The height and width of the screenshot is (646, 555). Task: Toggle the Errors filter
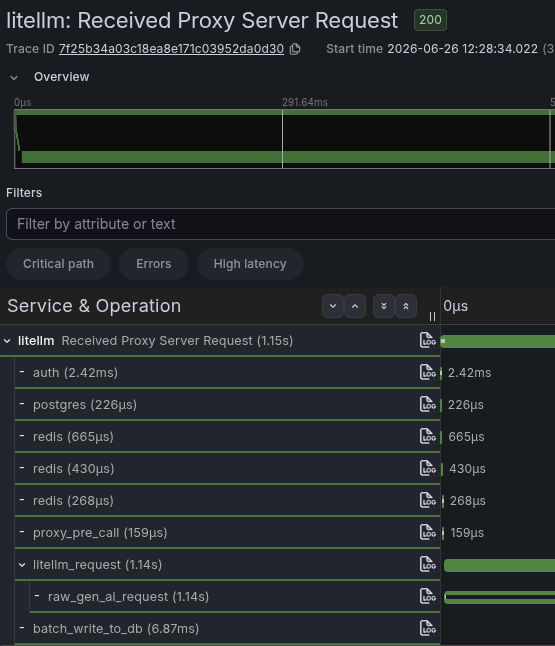(x=154, y=264)
